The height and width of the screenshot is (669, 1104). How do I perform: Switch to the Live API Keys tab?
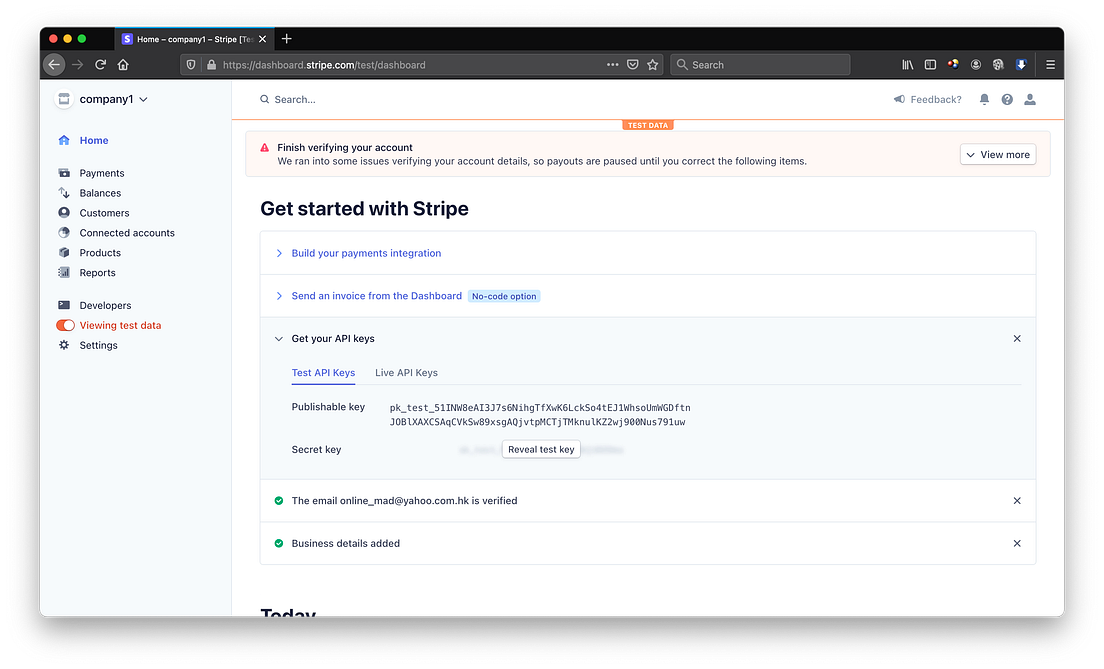tap(405, 372)
